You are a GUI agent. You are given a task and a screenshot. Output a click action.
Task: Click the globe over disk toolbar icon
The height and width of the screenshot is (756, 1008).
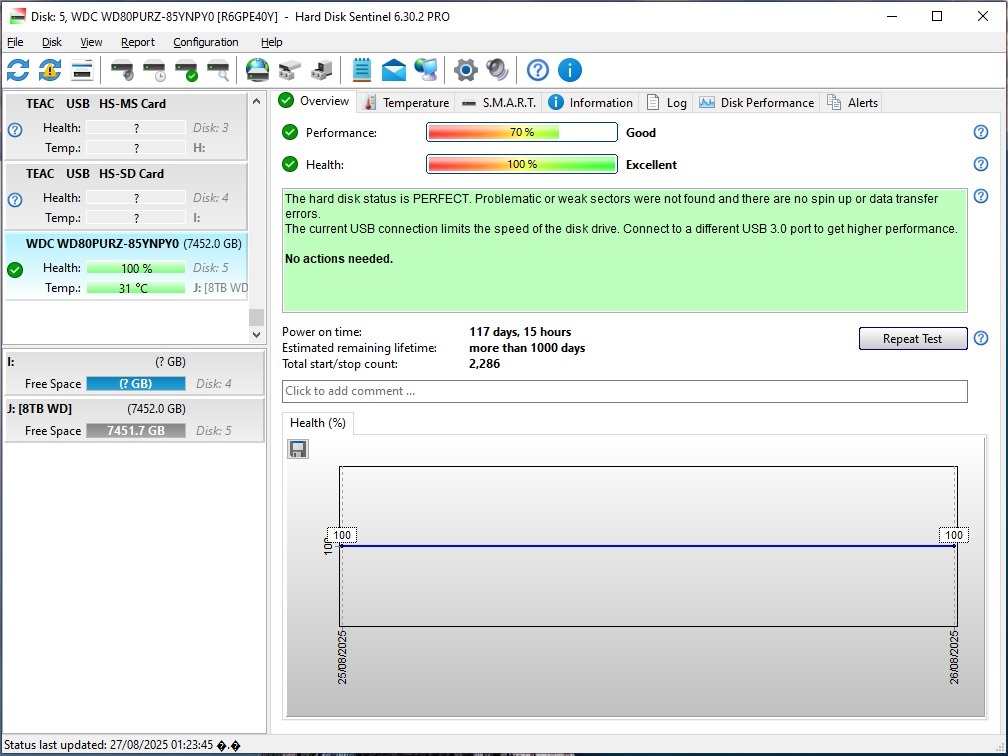(x=258, y=70)
